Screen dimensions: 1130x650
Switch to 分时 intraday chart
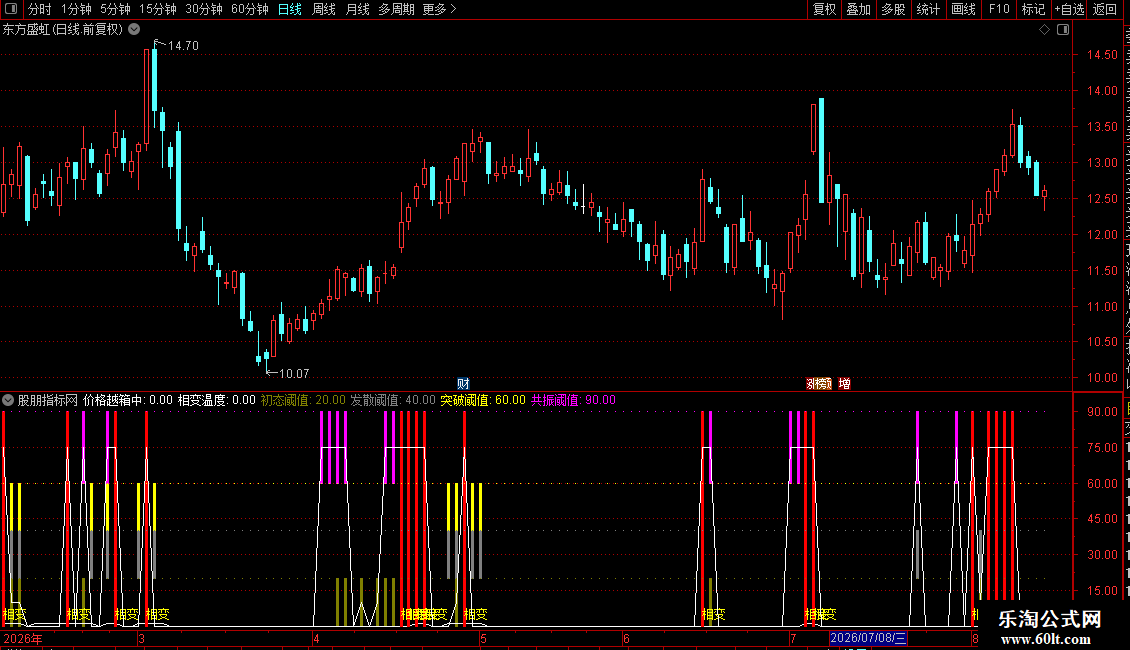pyautogui.click(x=40, y=9)
